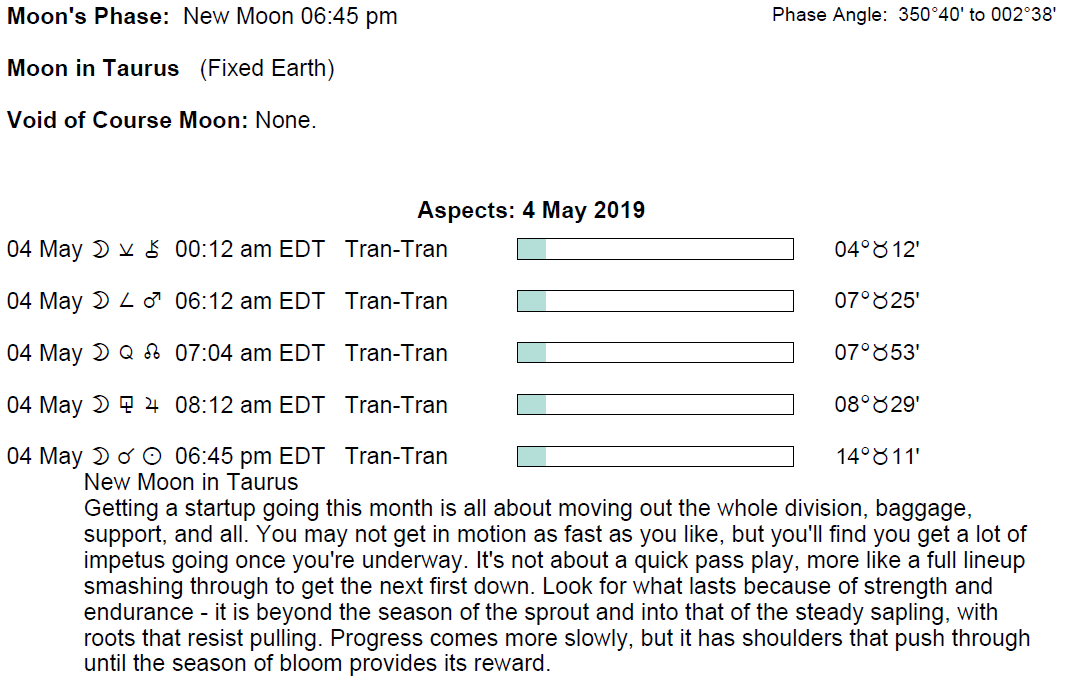Click the progress bar in the Moon-Jupiter row
The height and width of the screenshot is (677, 1074).
655,405
